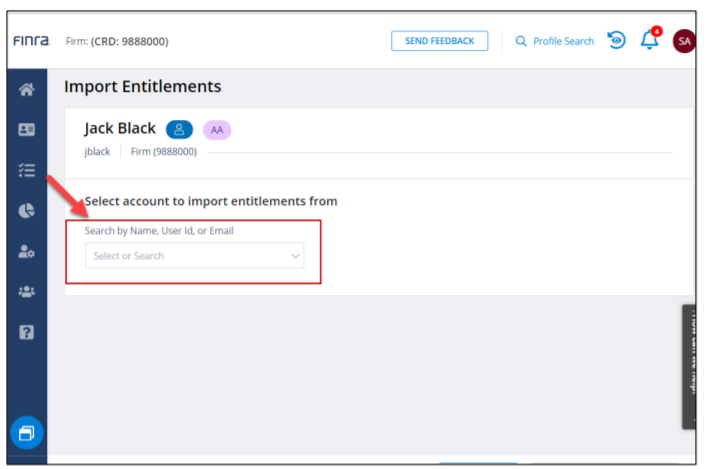Click the blue user badge next to Jack Black
This screenshot has height=469, width=707.
pyautogui.click(x=179, y=129)
